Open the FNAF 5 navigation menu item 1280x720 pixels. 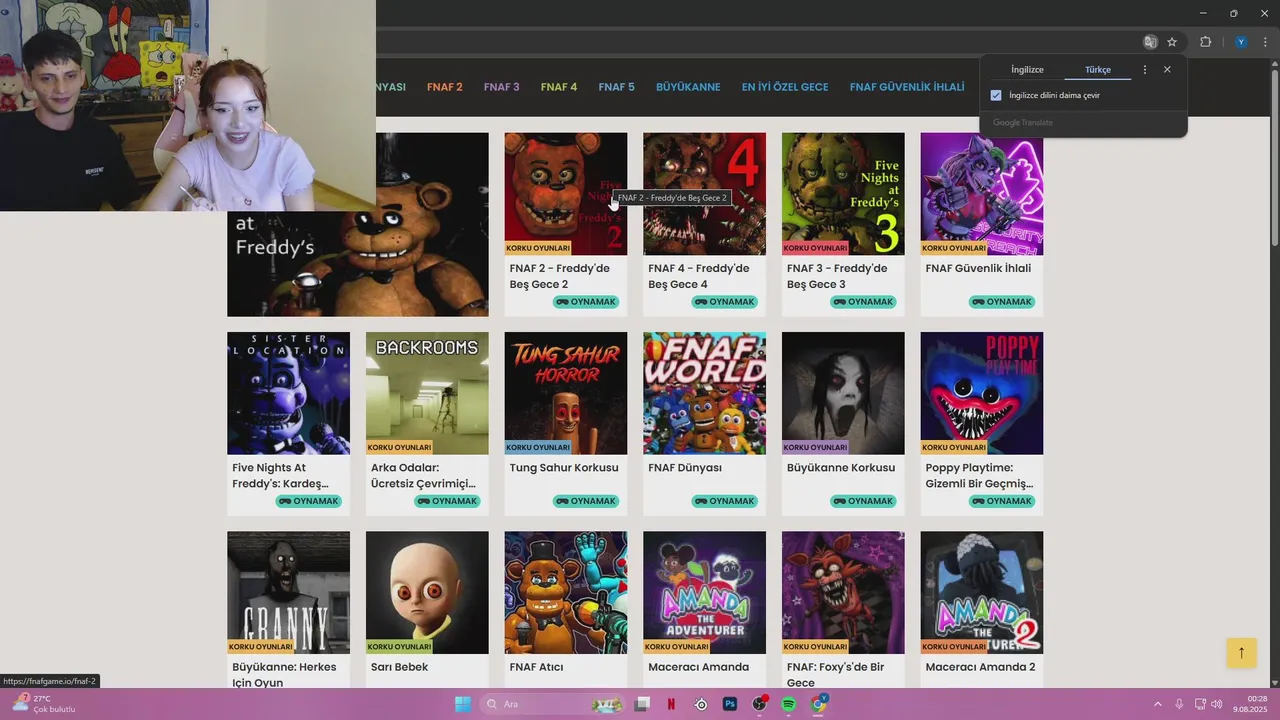coord(616,87)
